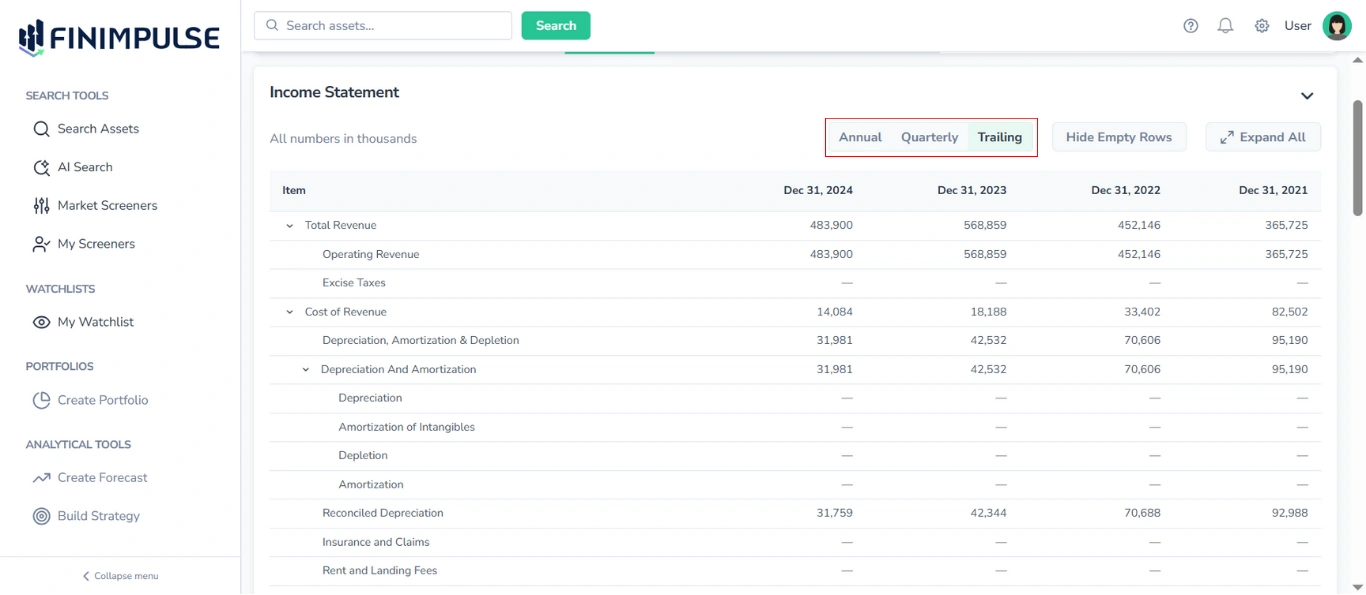Collapse the Income Statement section chevron
The width and height of the screenshot is (1366, 595).
point(1306,95)
